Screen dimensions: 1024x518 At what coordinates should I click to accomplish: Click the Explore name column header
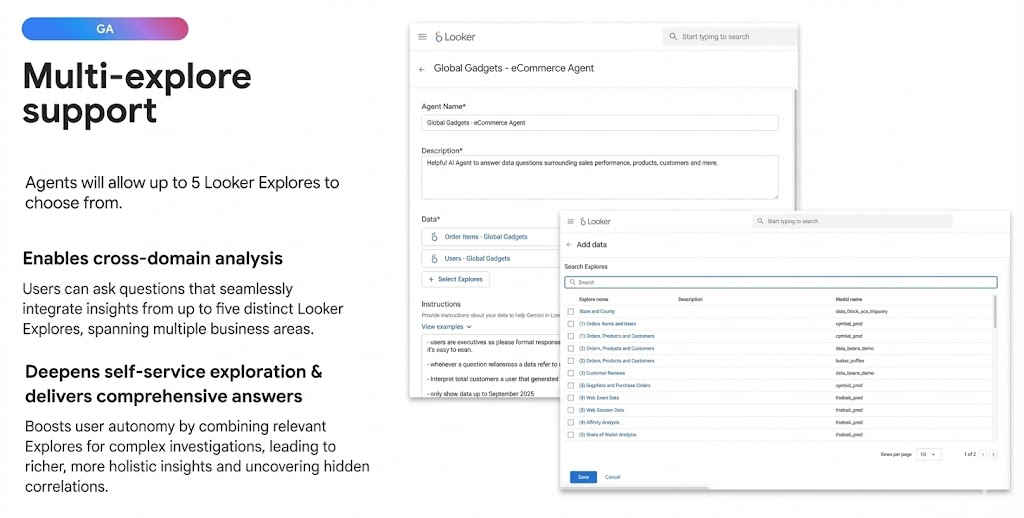593,299
